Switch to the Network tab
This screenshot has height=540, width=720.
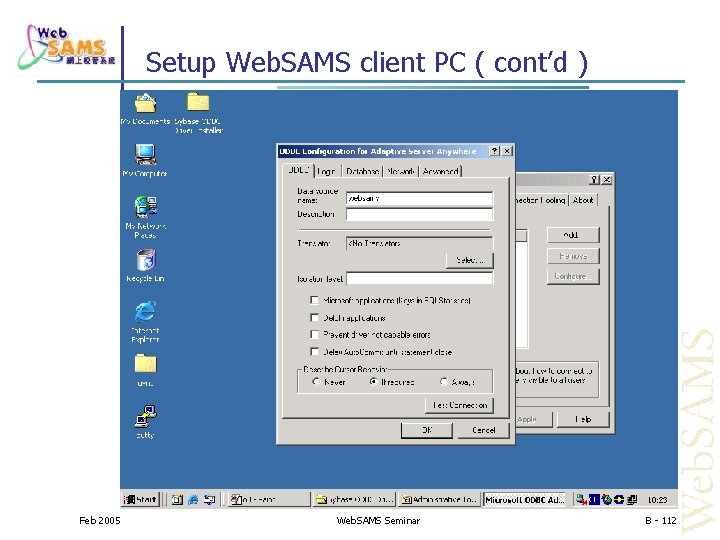(400, 171)
